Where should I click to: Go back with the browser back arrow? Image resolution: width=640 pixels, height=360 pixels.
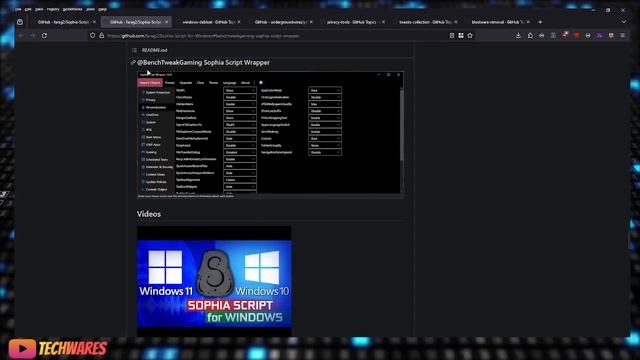(x=21, y=36)
